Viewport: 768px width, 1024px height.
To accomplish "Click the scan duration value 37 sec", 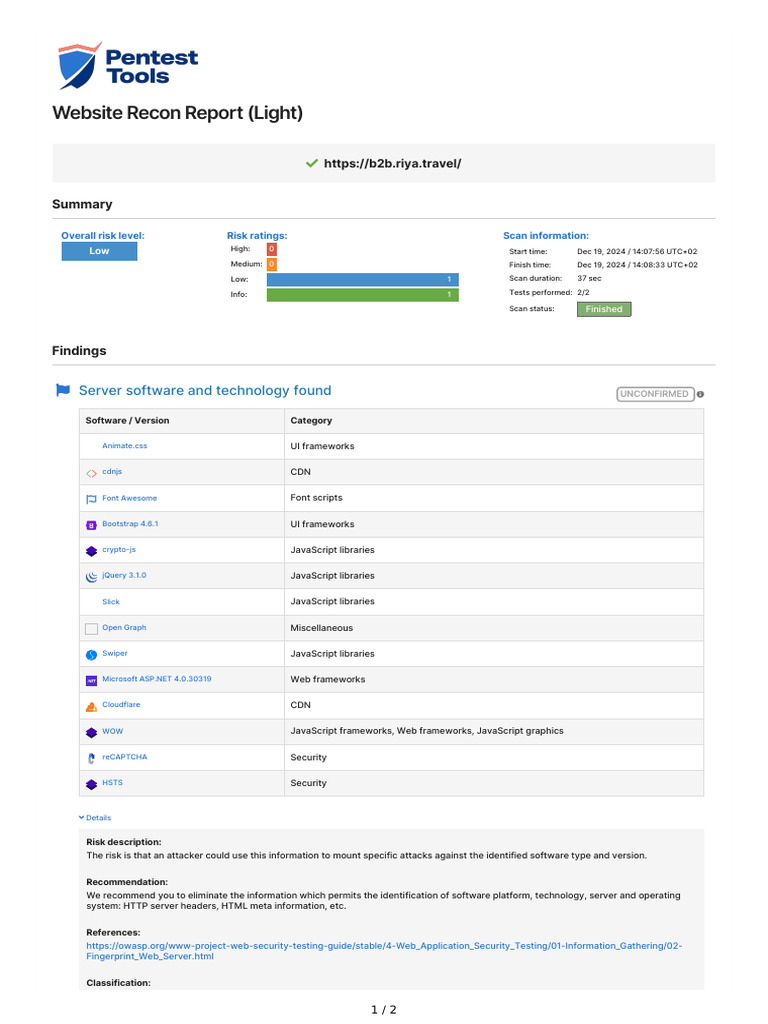I will 589,278.
